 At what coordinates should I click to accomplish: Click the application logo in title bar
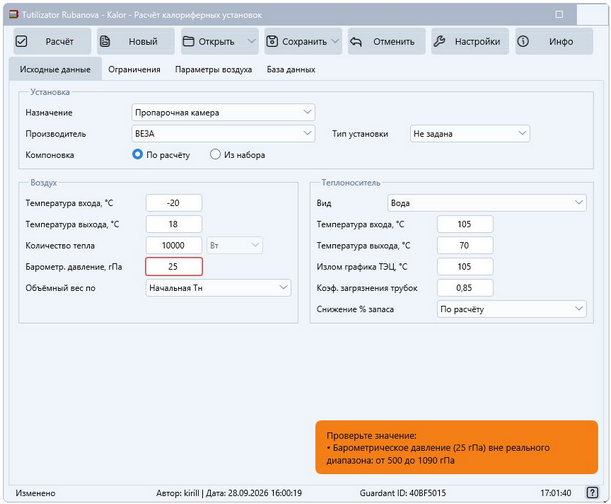point(14,15)
